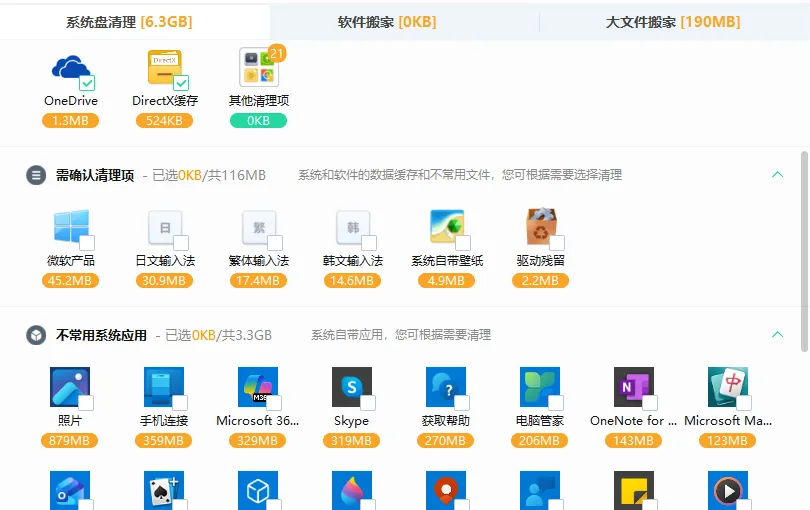This screenshot has width=810, height=510.
Task: Click the Microsoft 36... label
Action: (x=258, y=421)
